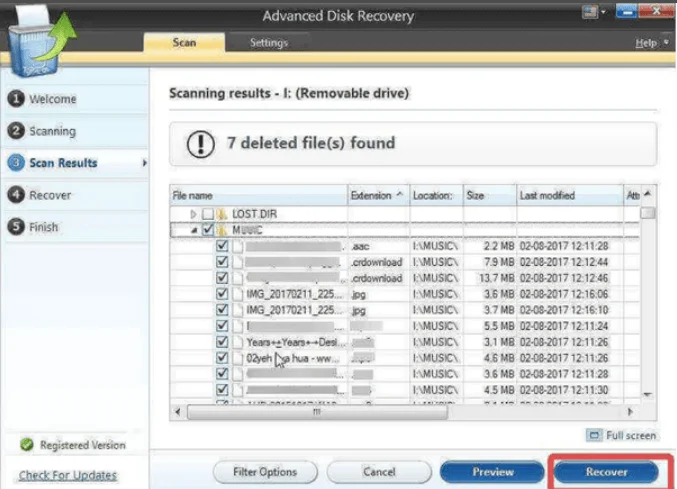Click the Scan Results sidebar arrow
This screenshot has height=489, width=677.
[x=144, y=163]
